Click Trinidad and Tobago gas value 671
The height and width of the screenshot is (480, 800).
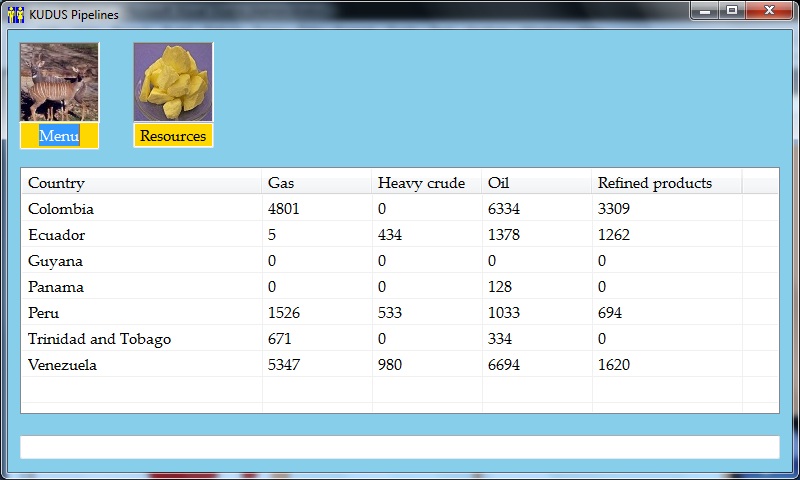280,339
